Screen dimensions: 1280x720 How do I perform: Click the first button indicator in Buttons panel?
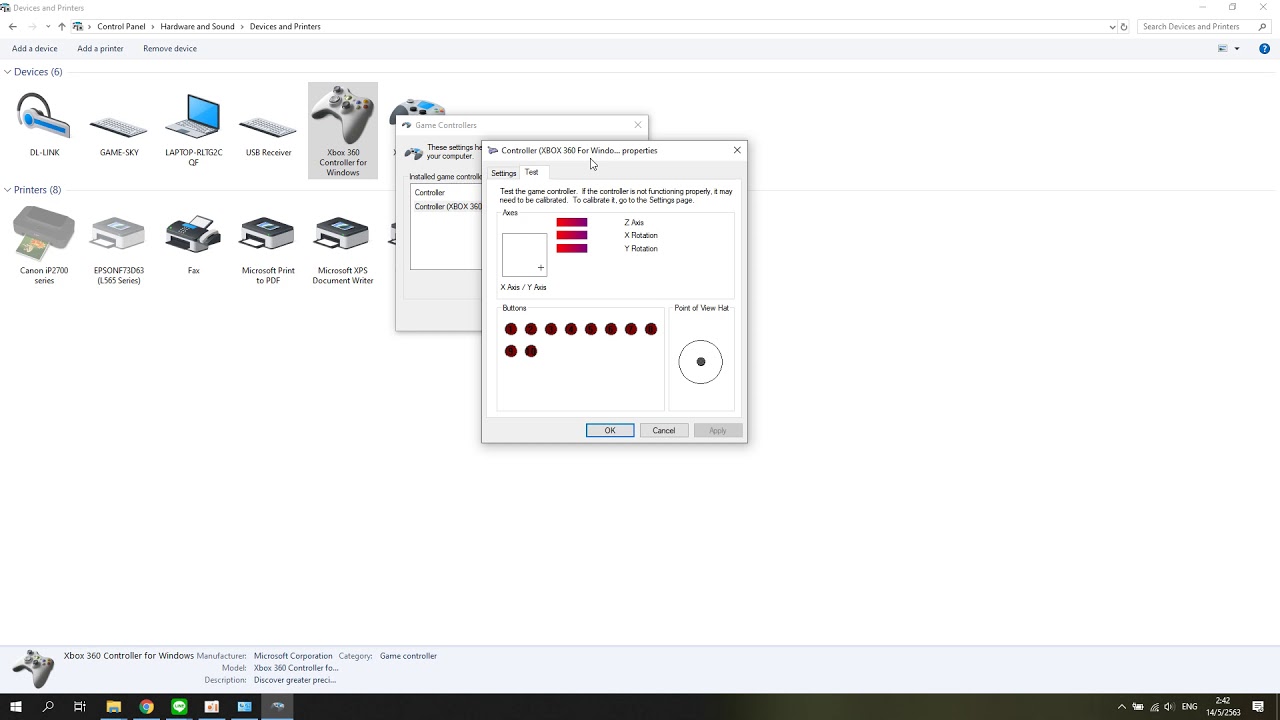pyautogui.click(x=511, y=329)
